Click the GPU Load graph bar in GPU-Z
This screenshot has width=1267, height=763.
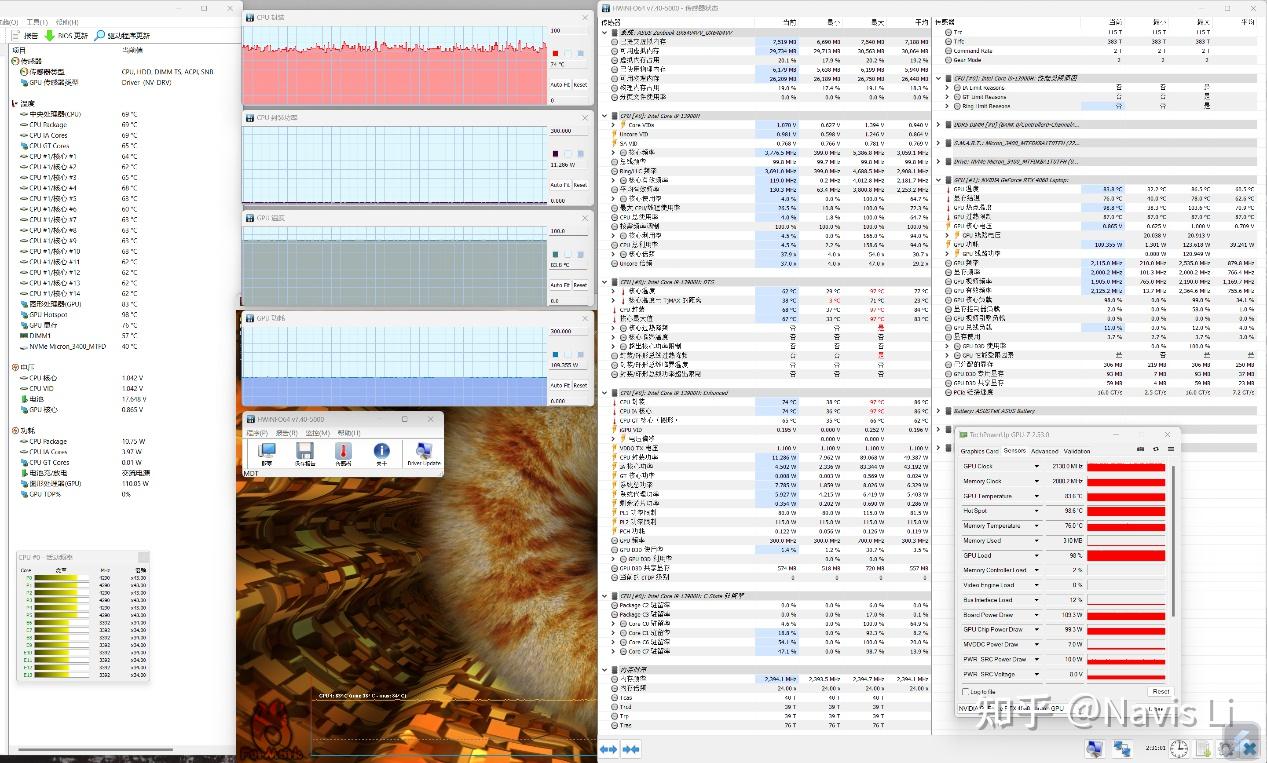pos(1126,555)
